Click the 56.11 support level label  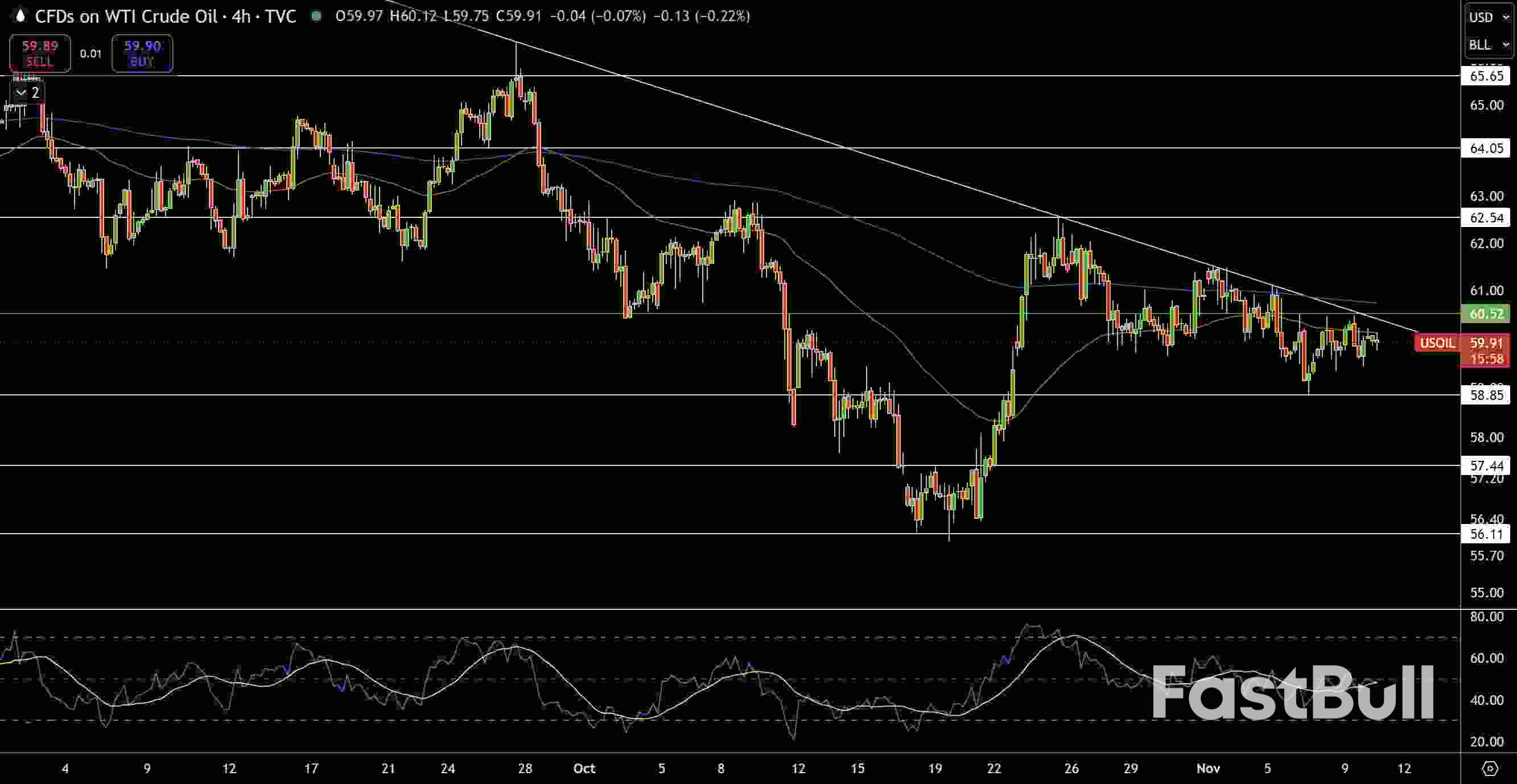[x=1485, y=534]
